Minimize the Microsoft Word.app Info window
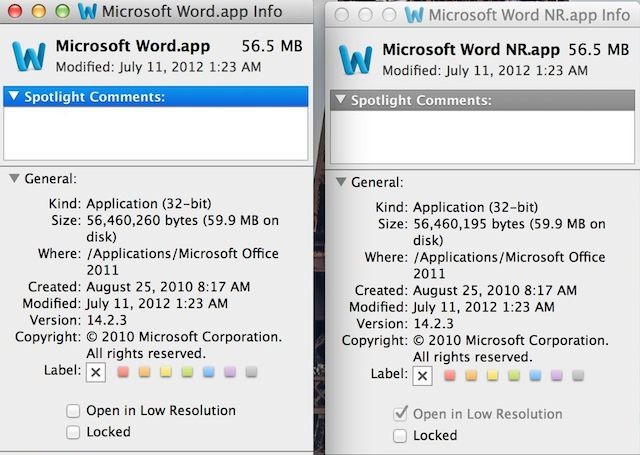 (x=39, y=11)
